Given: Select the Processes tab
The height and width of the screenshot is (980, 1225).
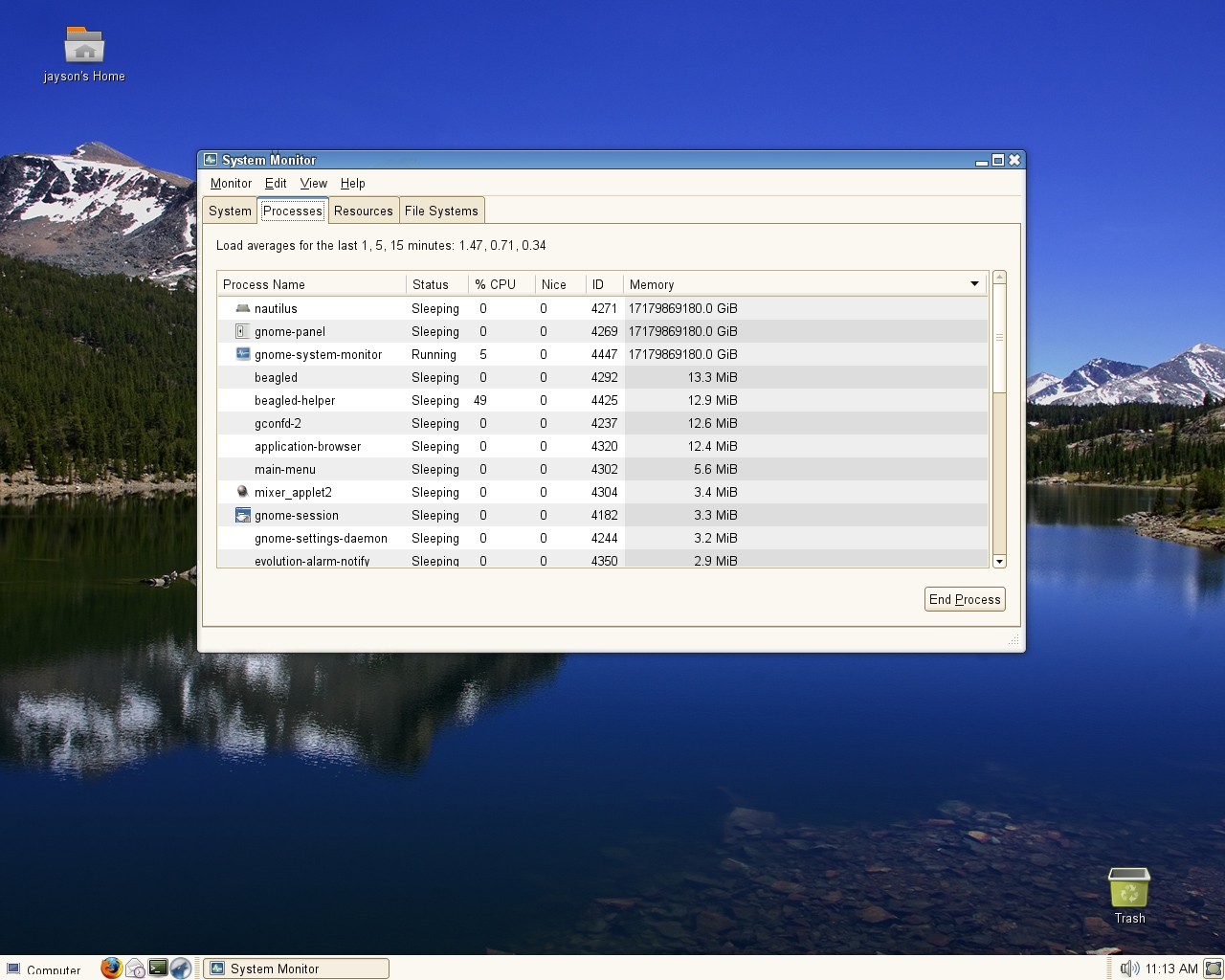Looking at the screenshot, I should click(x=293, y=211).
